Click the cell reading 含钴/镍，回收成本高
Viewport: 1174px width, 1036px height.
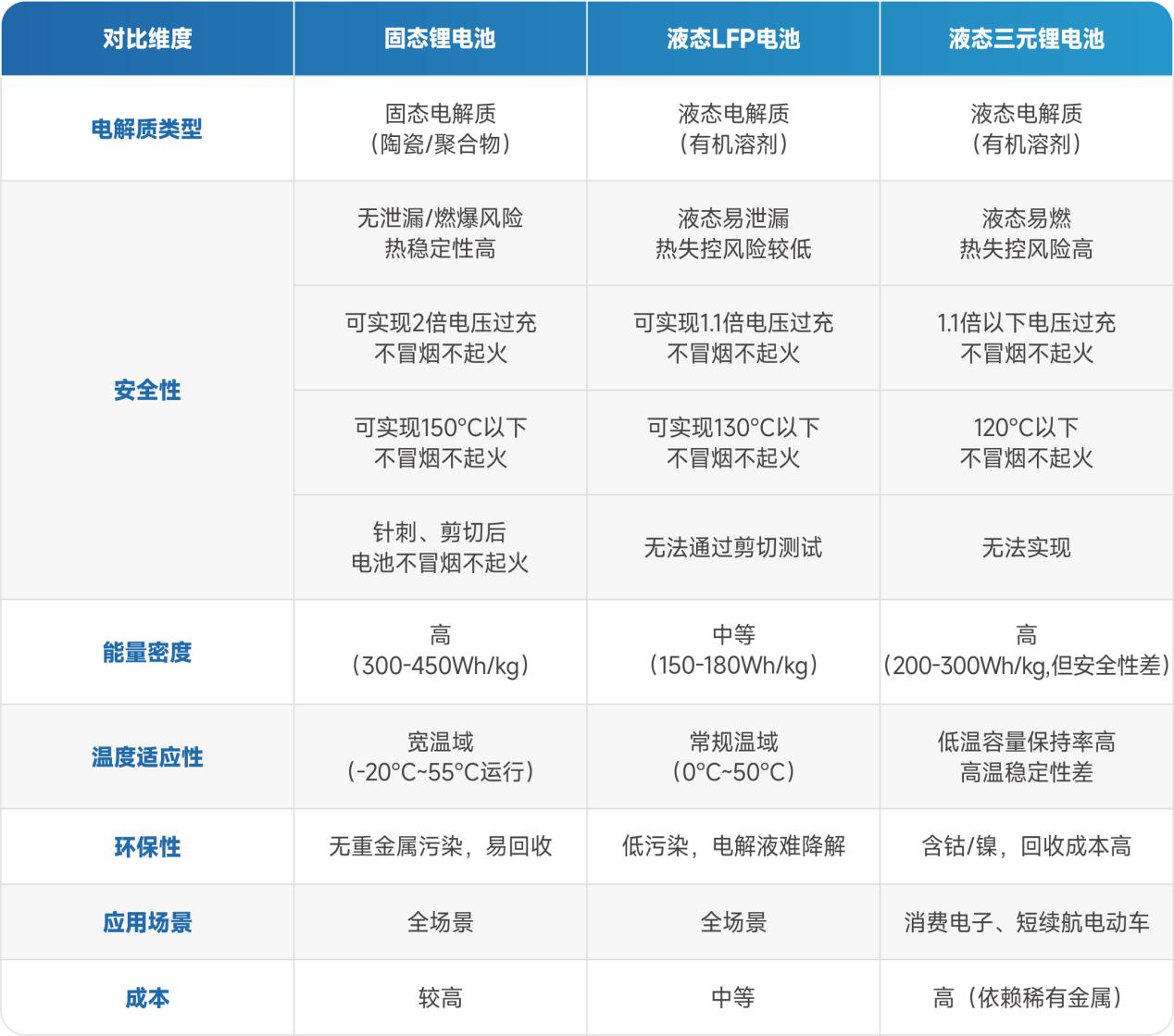(1026, 847)
